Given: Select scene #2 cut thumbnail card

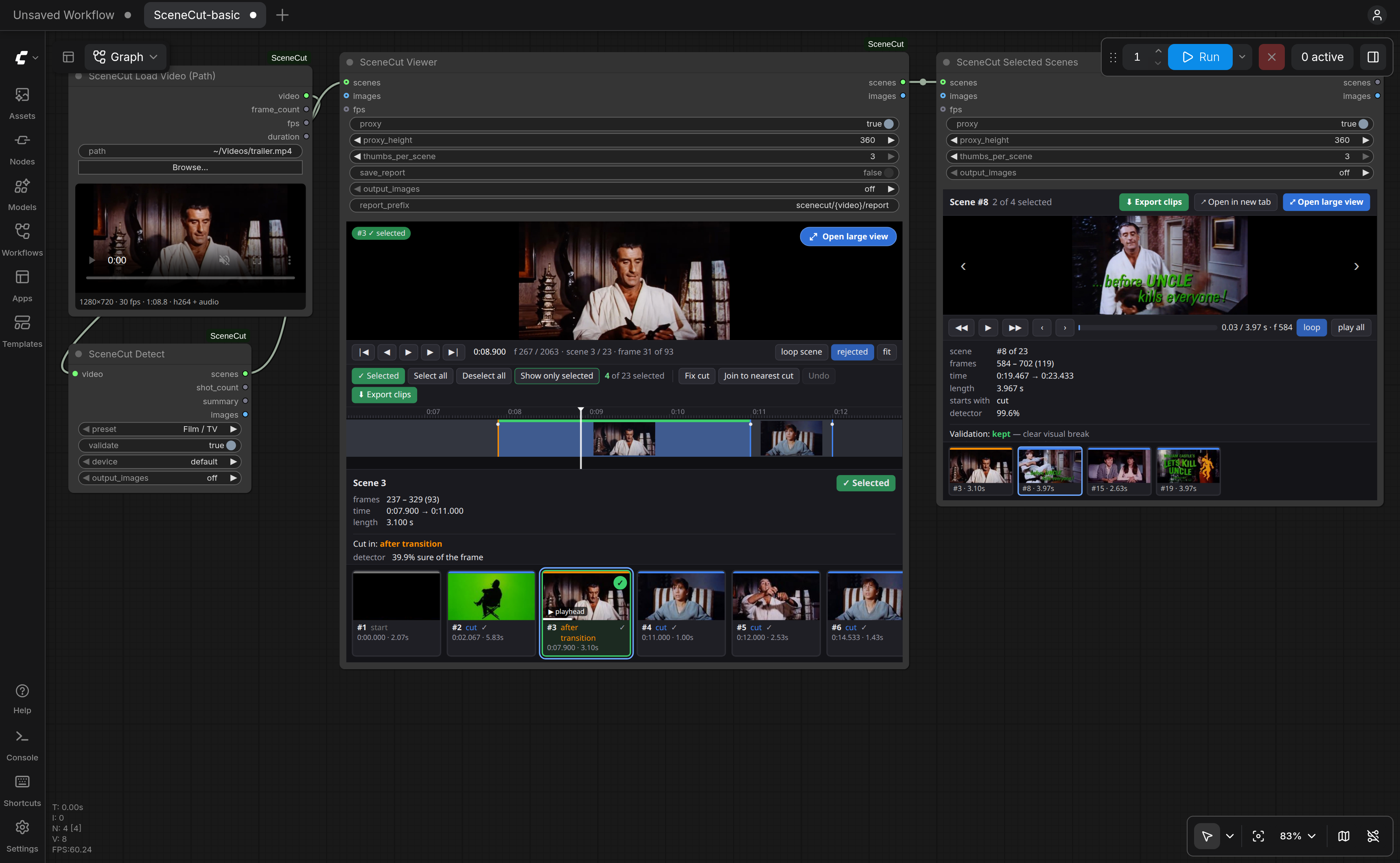Looking at the screenshot, I should 491,613.
